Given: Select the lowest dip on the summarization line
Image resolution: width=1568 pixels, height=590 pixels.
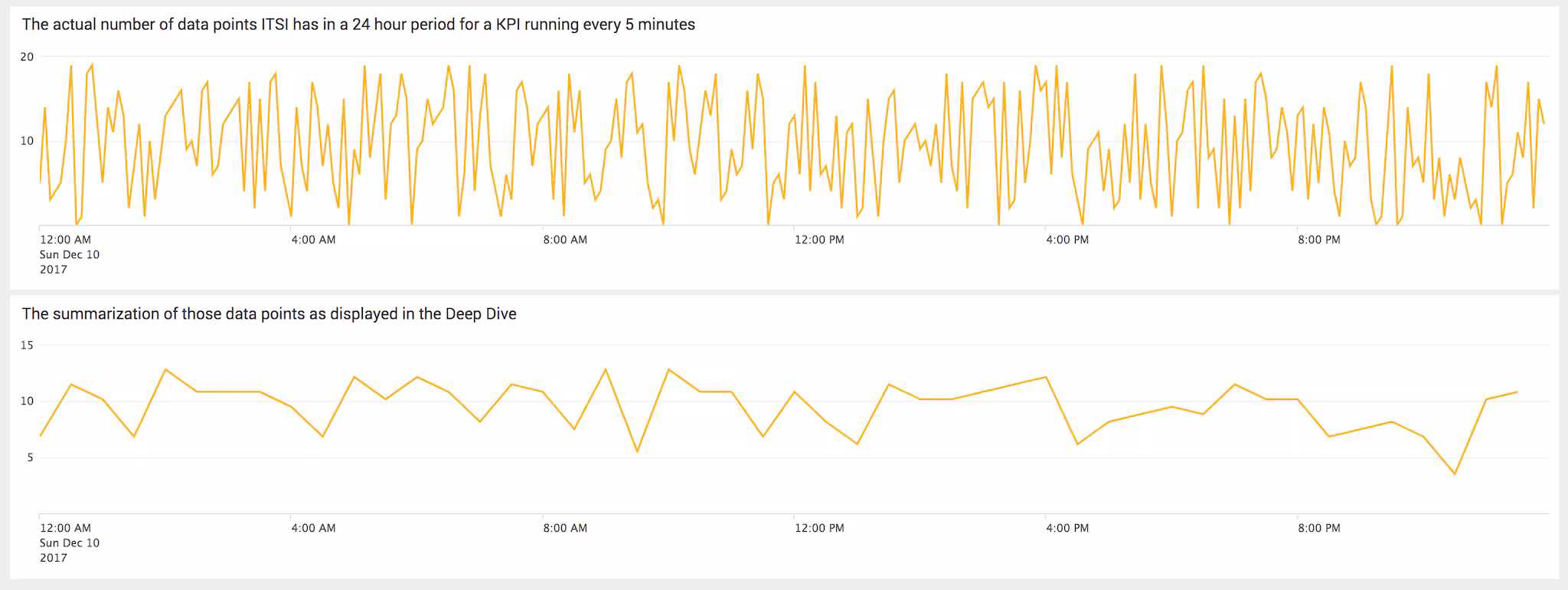Looking at the screenshot, I should (1455, 474).
